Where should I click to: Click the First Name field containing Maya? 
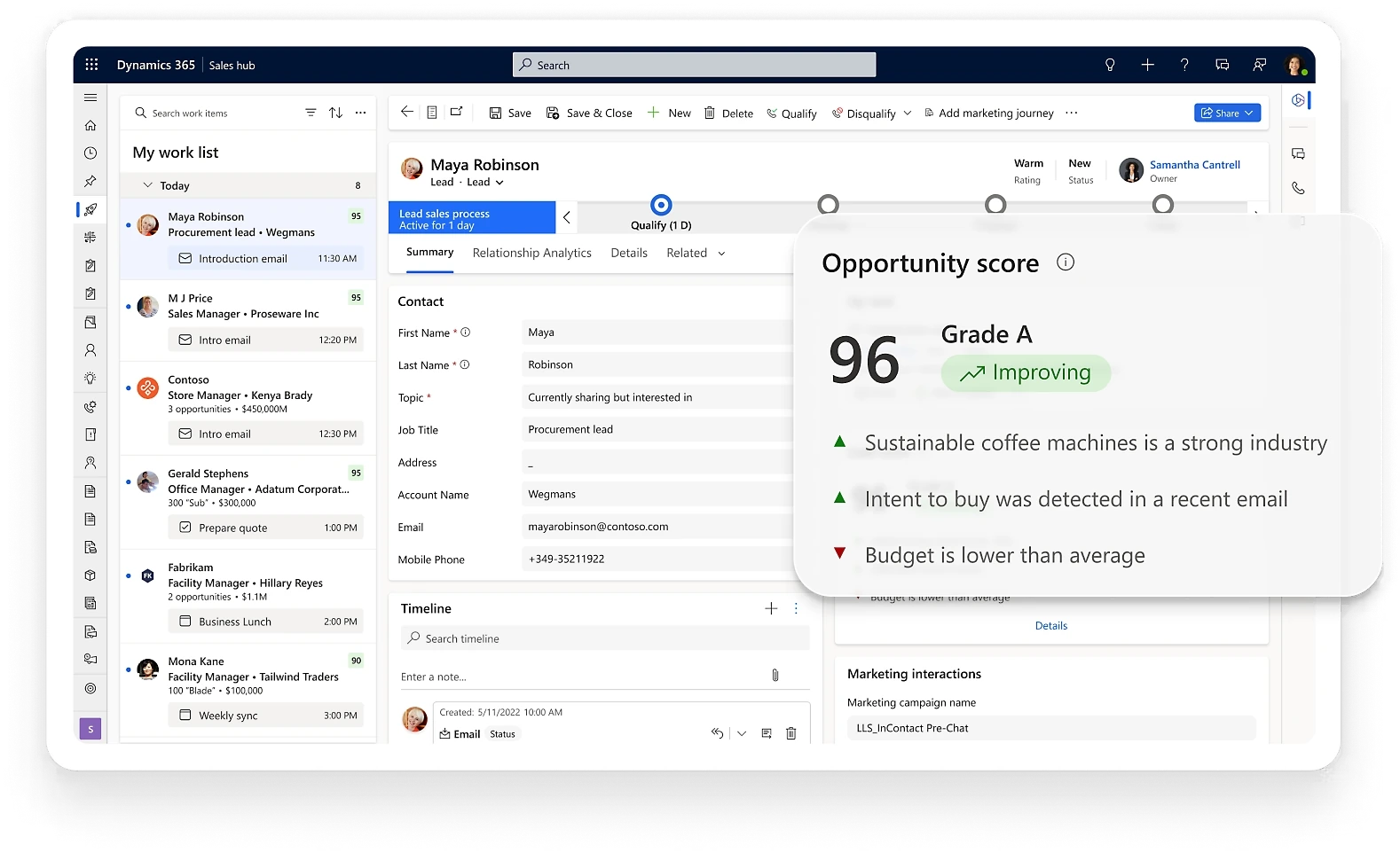[657, 333]
